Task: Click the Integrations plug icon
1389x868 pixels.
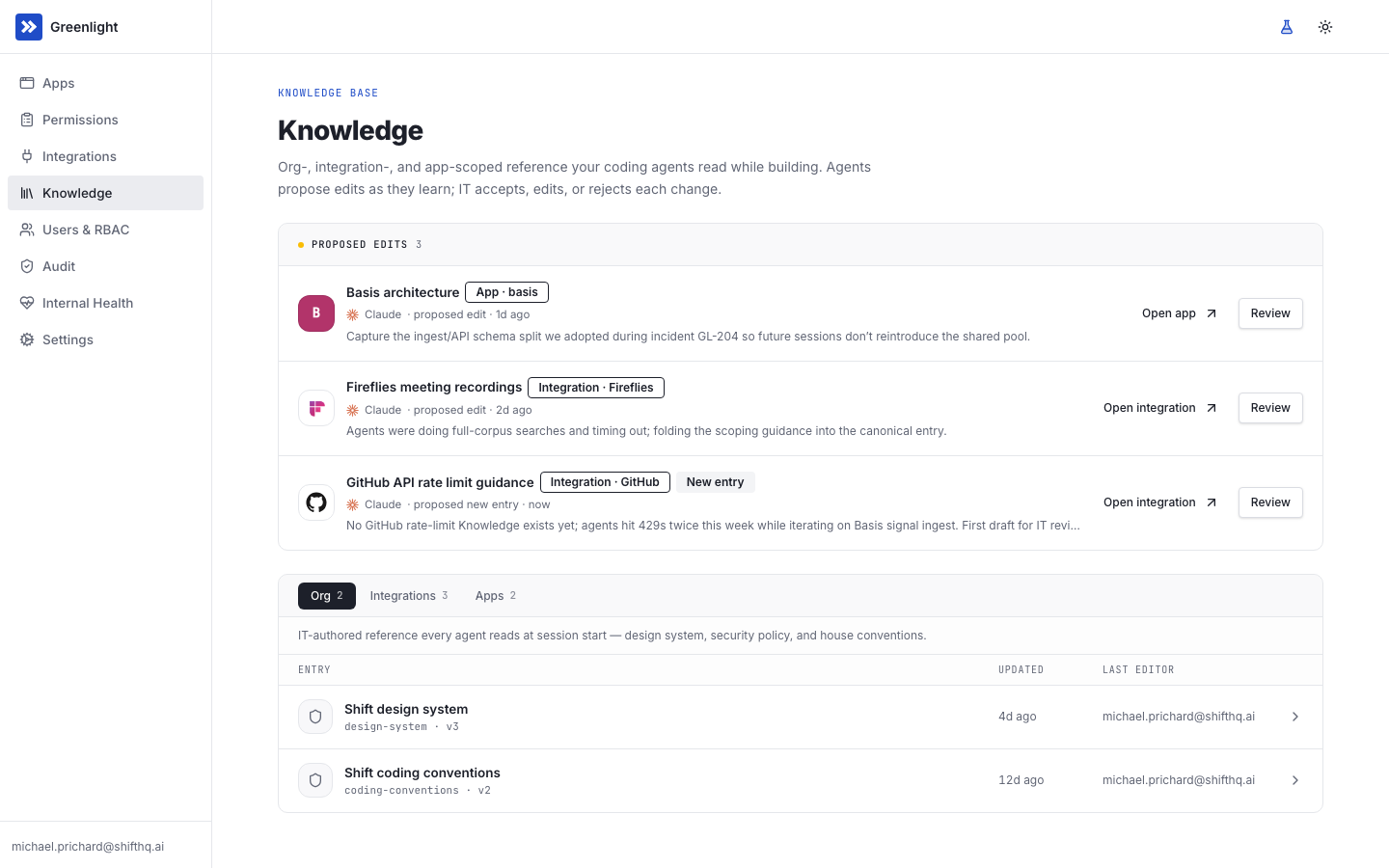Action: tap(27, 156)
